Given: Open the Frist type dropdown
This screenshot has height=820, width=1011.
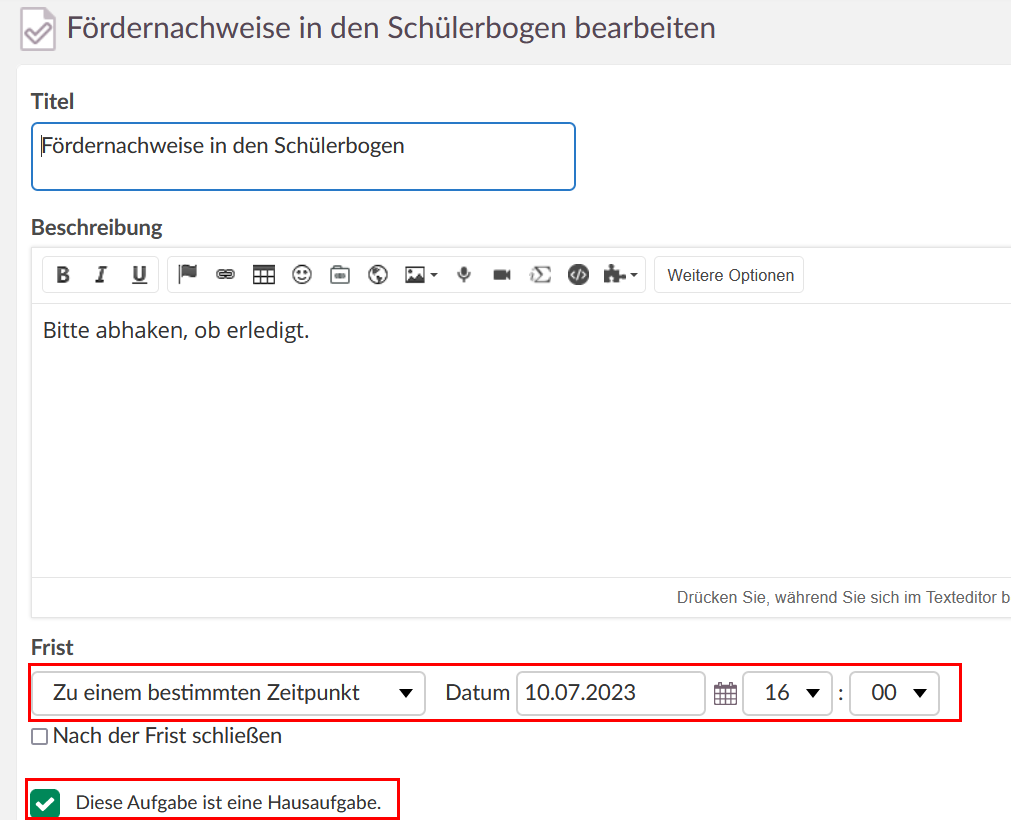Looking at the screenshot, I should (x=229, y=693).
